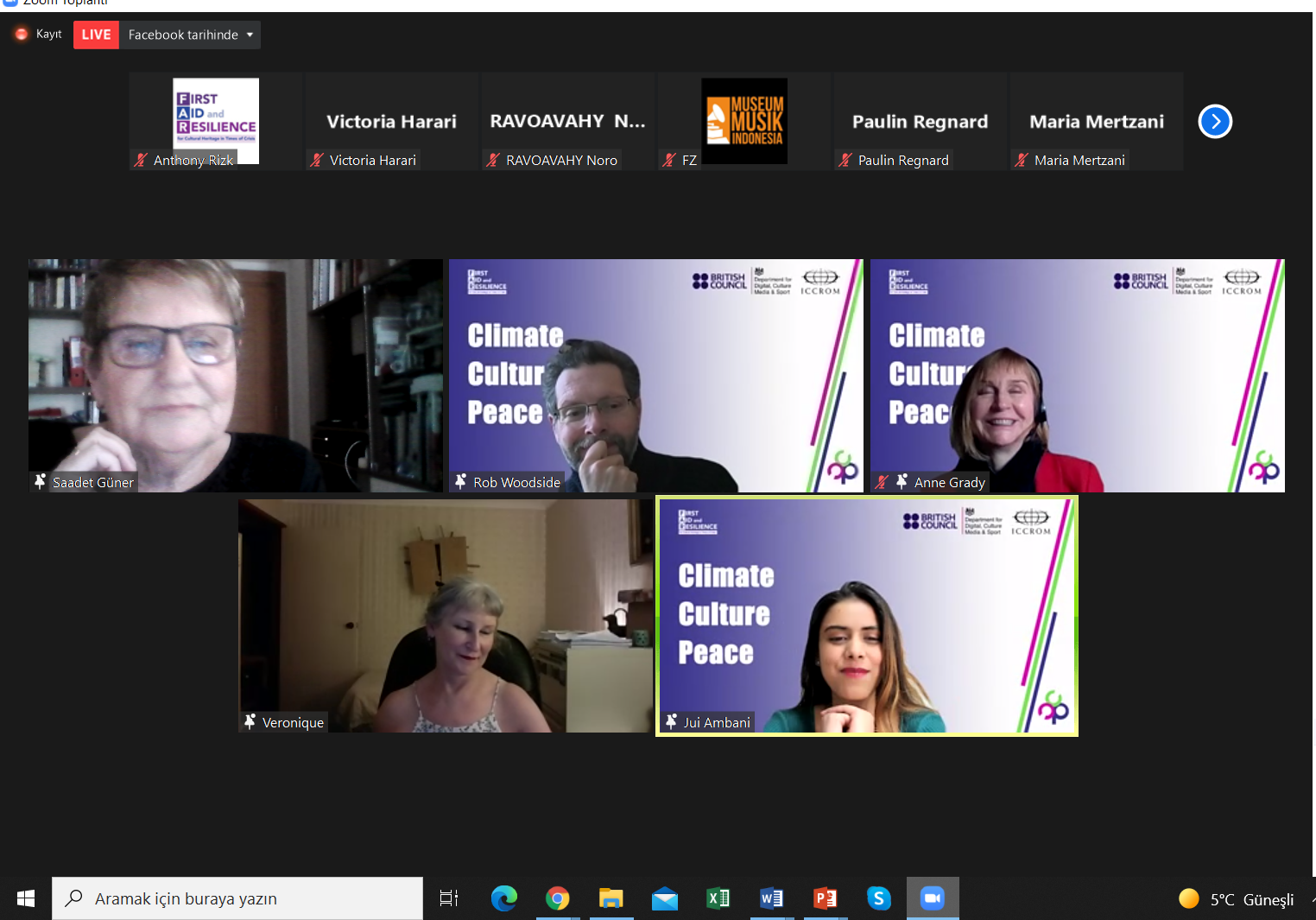Open Microsoft Edge from the taskbar

tap(503, 898)
